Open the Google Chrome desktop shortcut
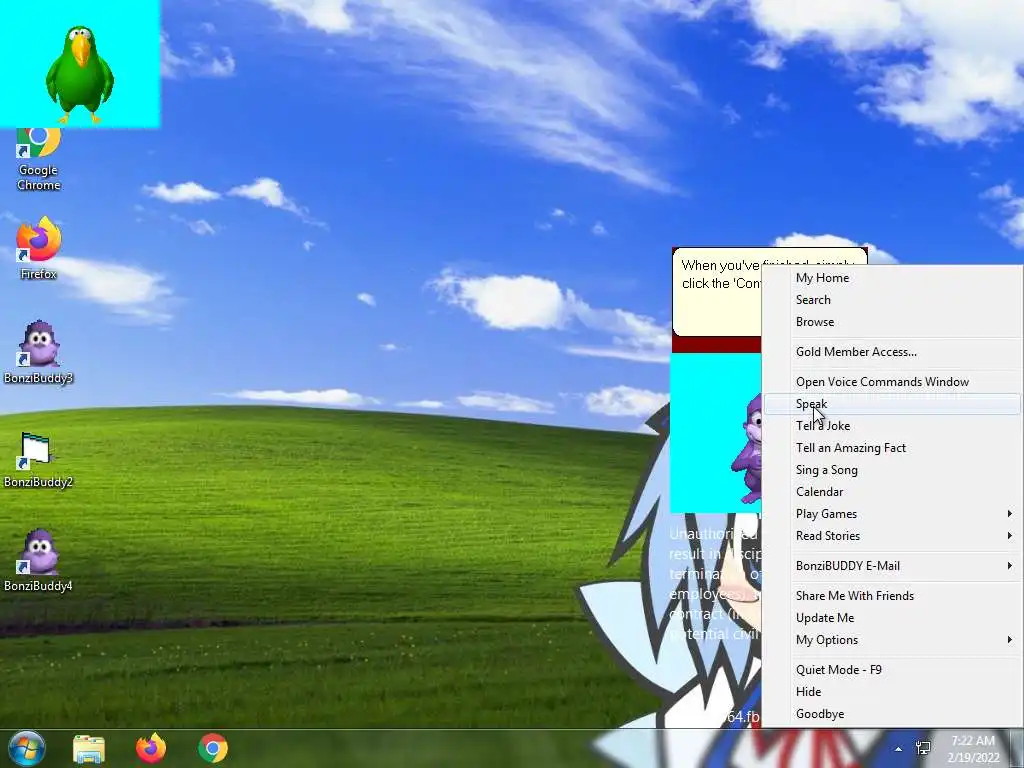 (x=39, y=160)
